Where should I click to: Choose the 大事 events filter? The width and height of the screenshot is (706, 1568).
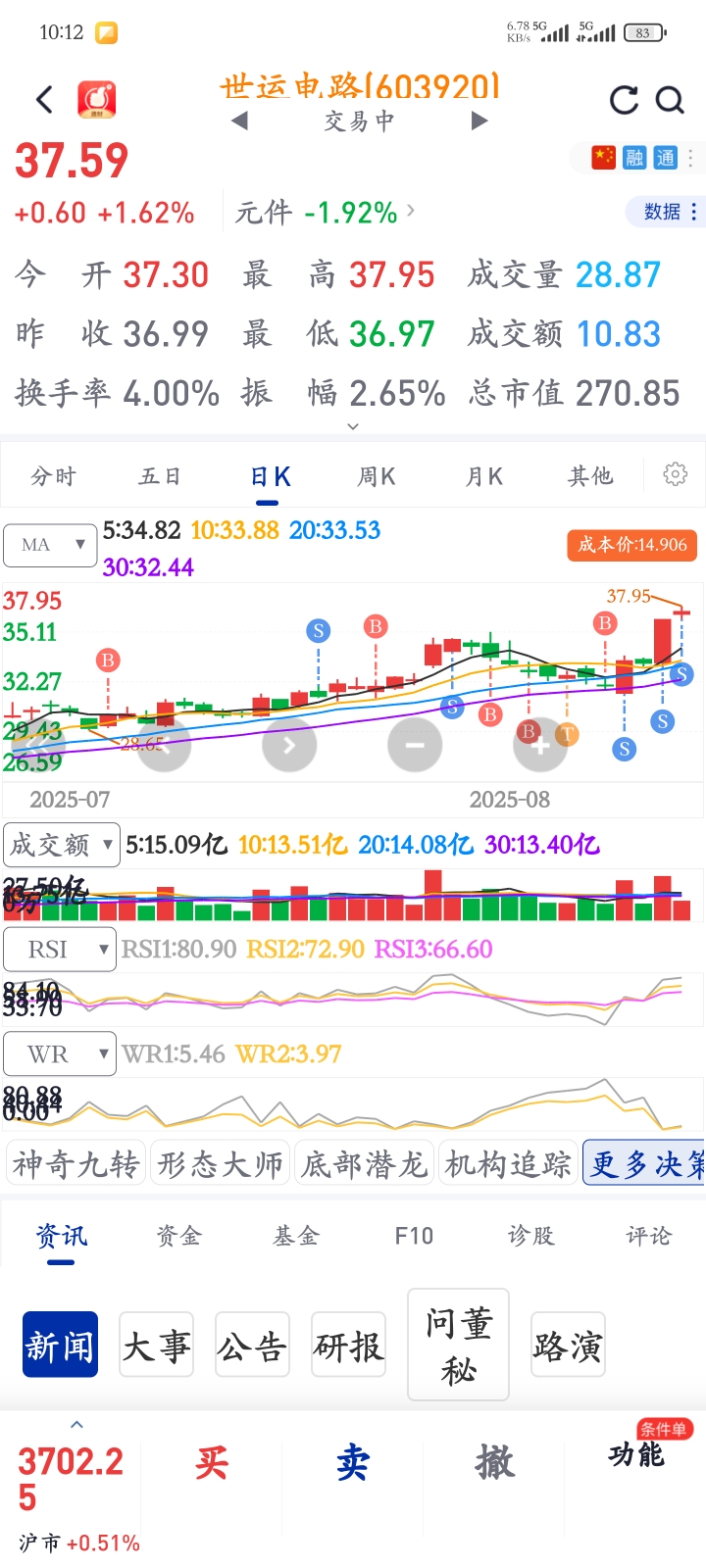click(x=156, y=1345)
